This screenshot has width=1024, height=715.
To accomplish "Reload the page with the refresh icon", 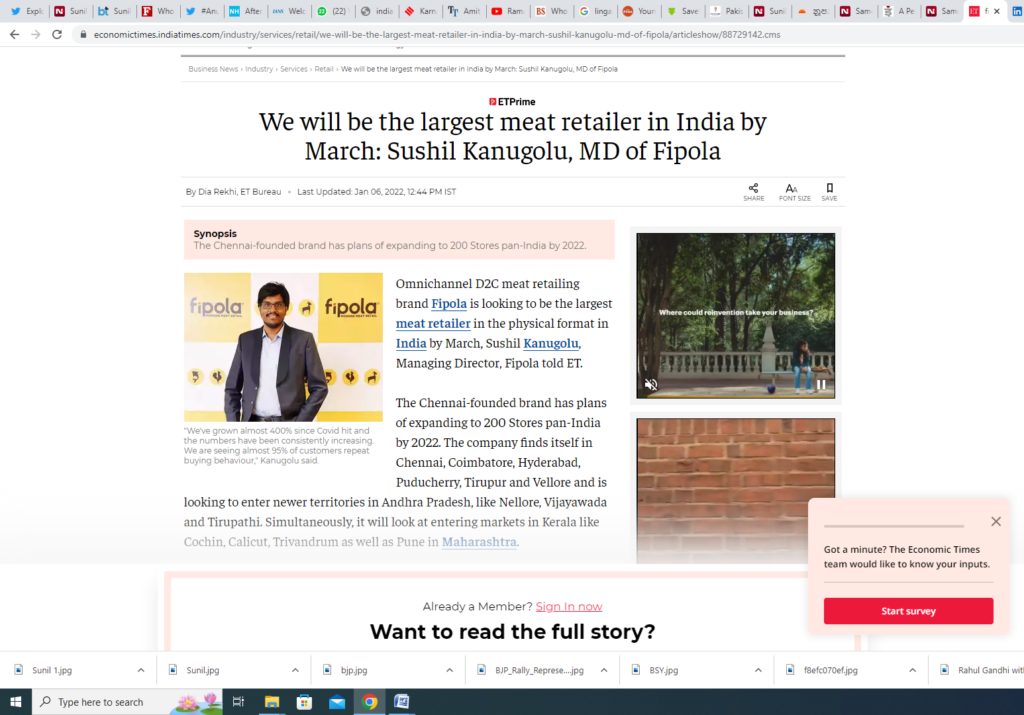I will pos(57,35).
